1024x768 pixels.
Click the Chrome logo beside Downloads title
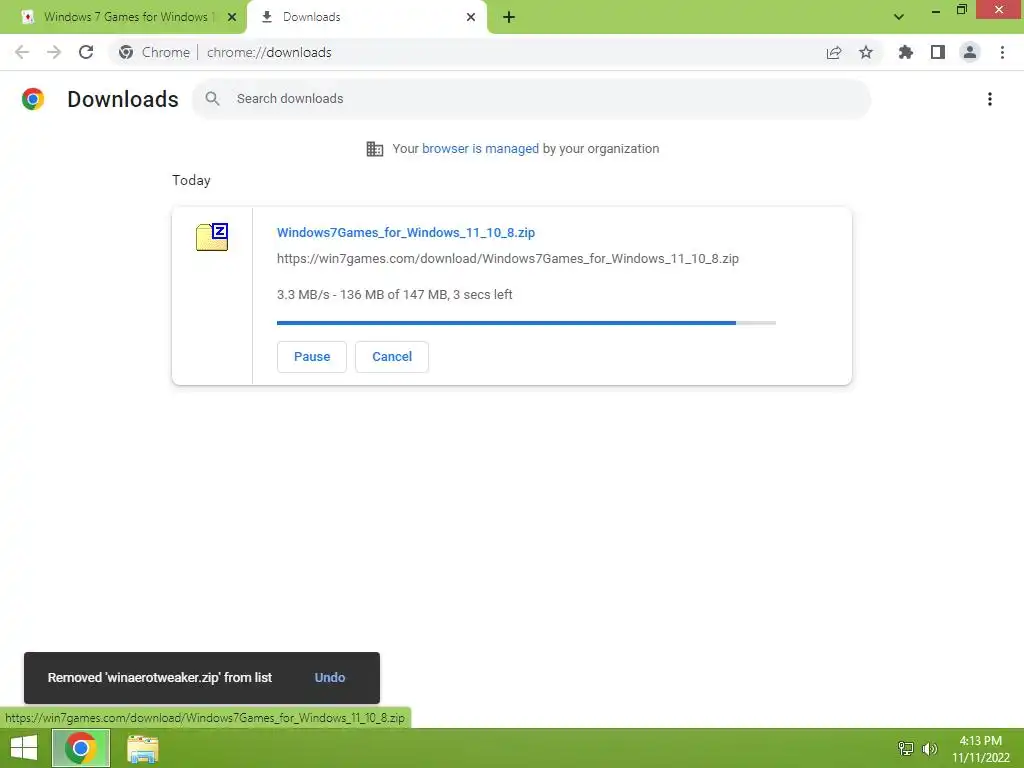point(33,99)
